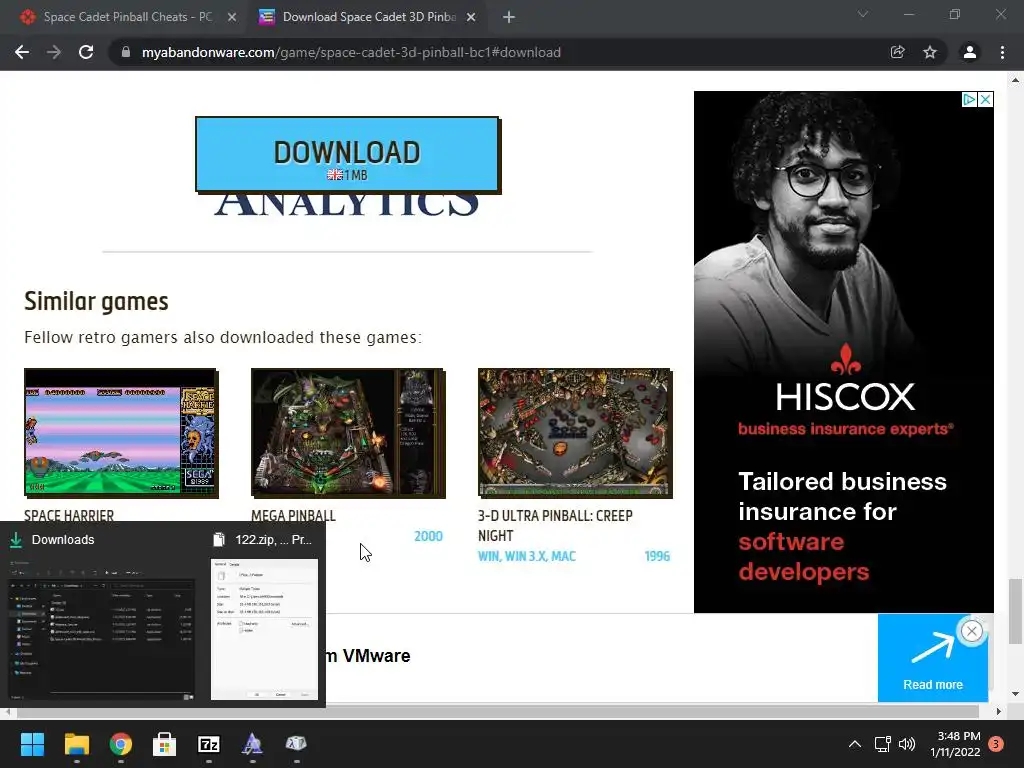The width and height of the screenshot is (1024, 768).
Task: Open Chrome three-dot menu
Action: coord(1002,52)
